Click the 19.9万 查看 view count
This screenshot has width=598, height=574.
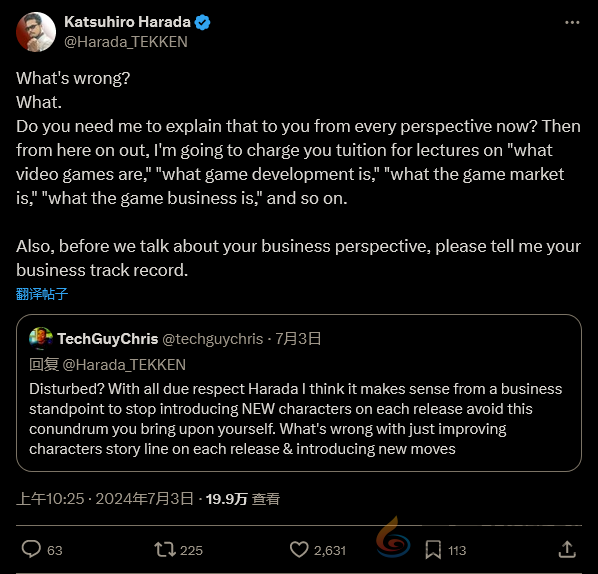point(243,498)
